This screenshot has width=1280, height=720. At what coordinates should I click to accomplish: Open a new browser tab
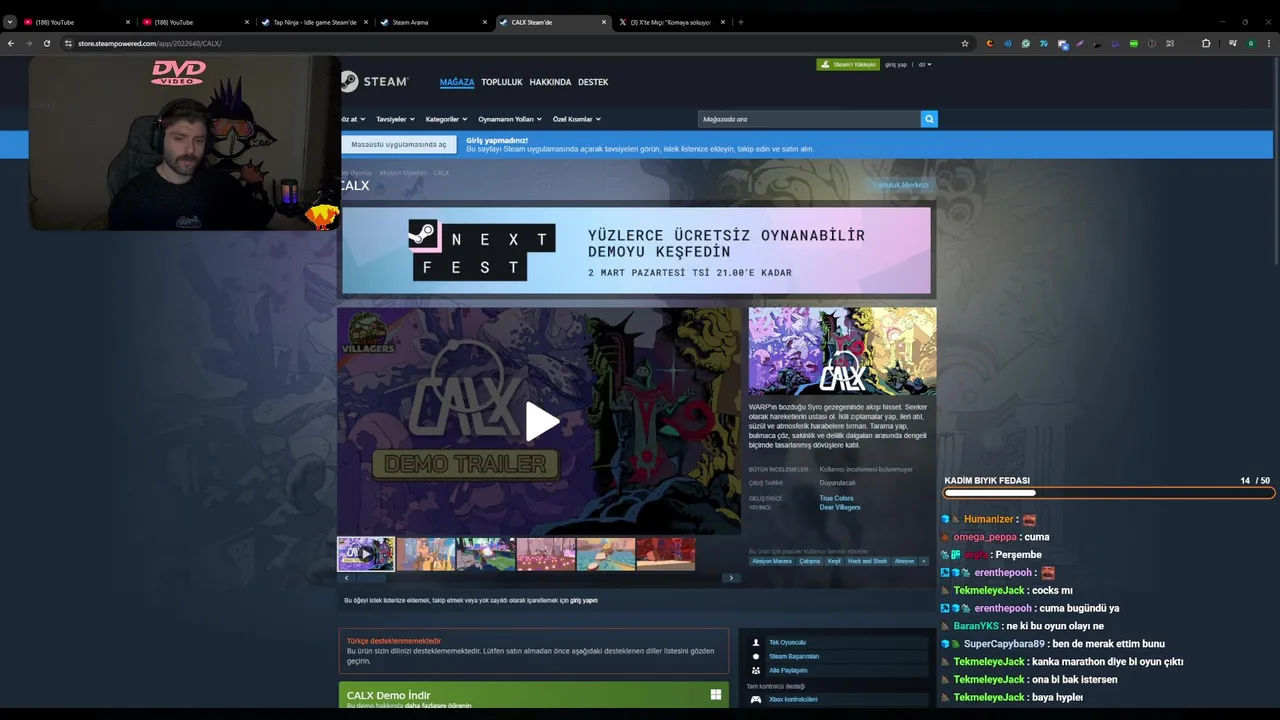740,22
